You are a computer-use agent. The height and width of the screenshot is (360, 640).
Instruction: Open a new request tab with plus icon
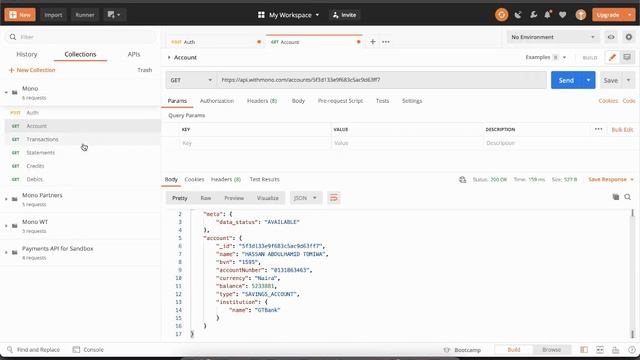[373, 42]
